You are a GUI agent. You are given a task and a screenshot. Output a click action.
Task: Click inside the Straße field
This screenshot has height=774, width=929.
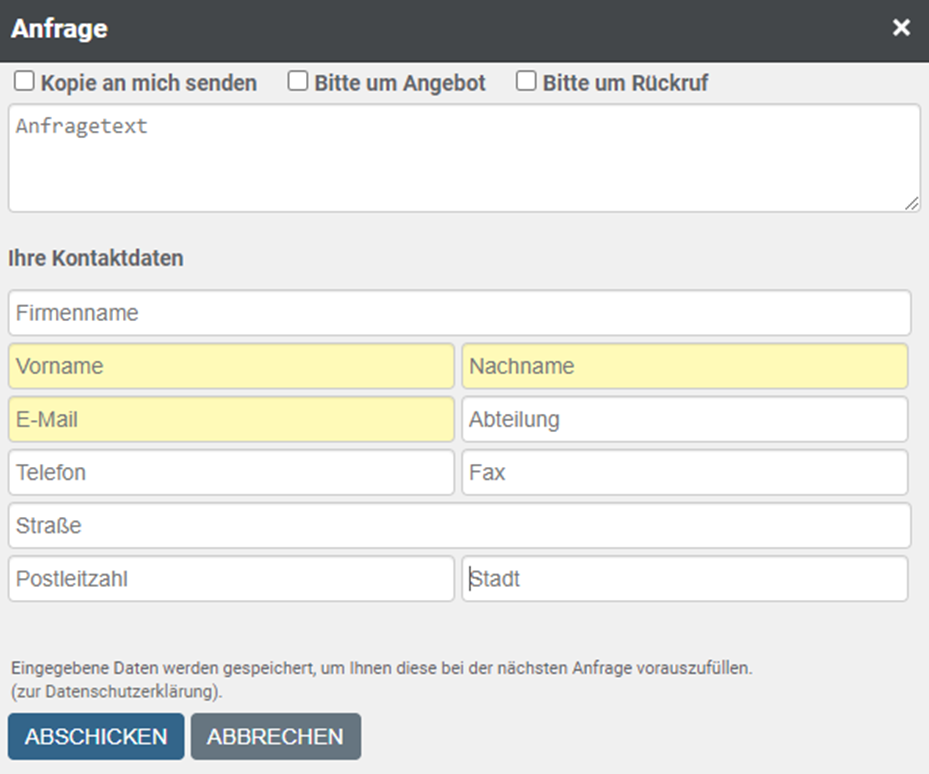pyautogui.click(x=459, y=526)
